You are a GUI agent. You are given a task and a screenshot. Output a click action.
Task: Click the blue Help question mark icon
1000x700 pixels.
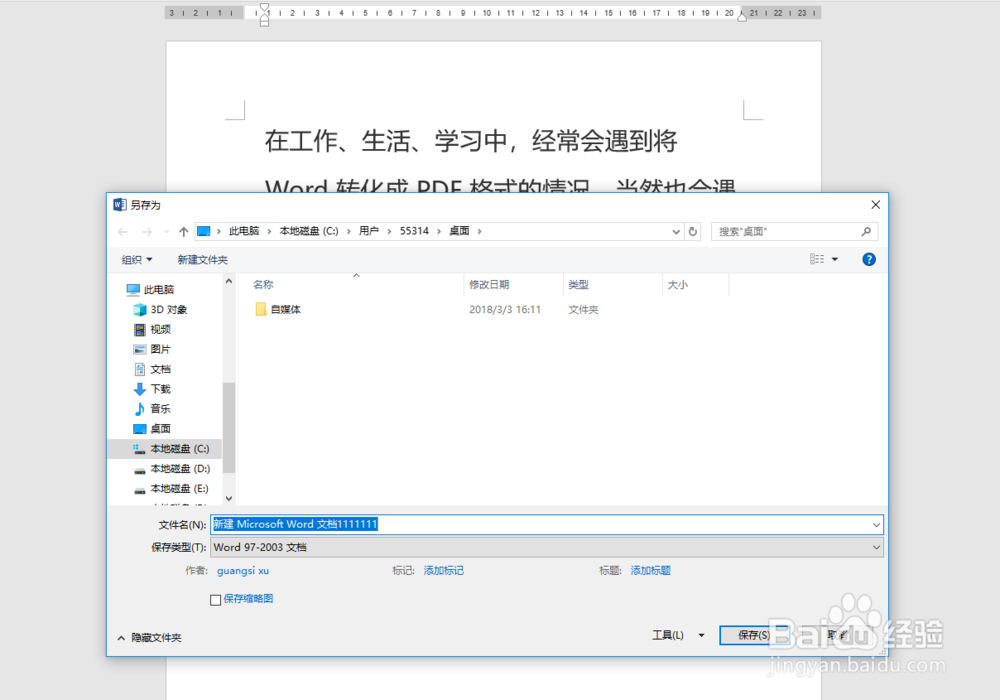(868, 259)
